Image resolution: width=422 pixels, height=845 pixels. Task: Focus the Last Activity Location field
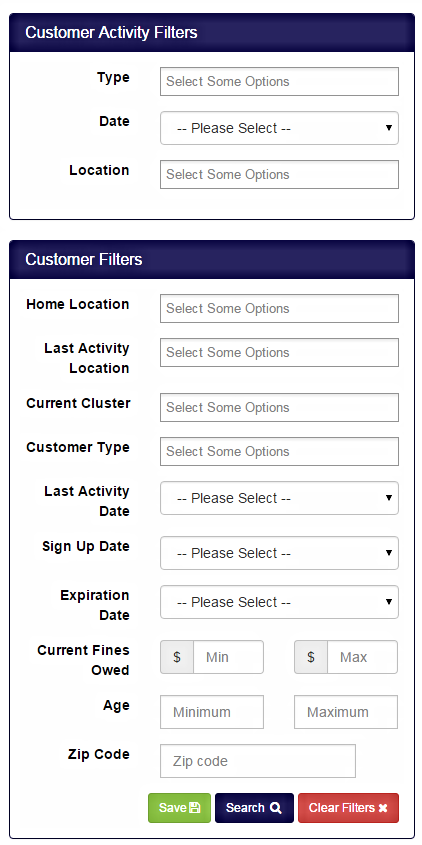click(x=279, y=352)
